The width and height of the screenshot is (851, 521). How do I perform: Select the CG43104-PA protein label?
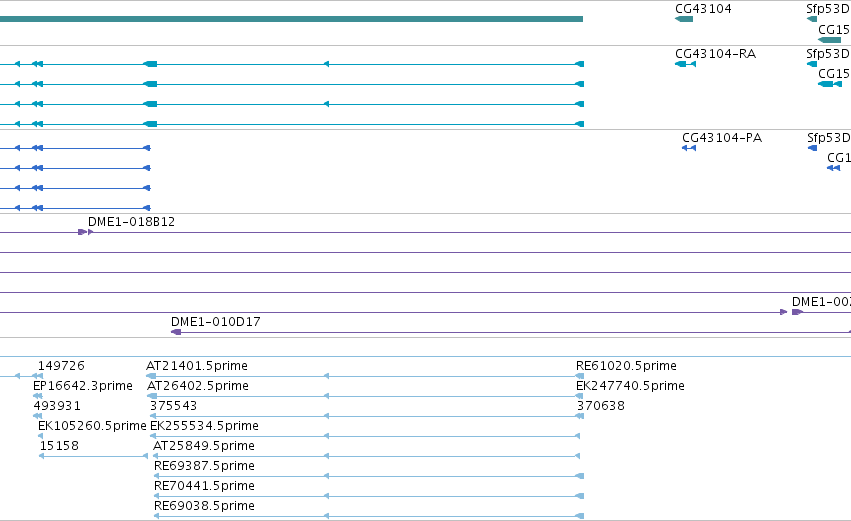[722, 138]
